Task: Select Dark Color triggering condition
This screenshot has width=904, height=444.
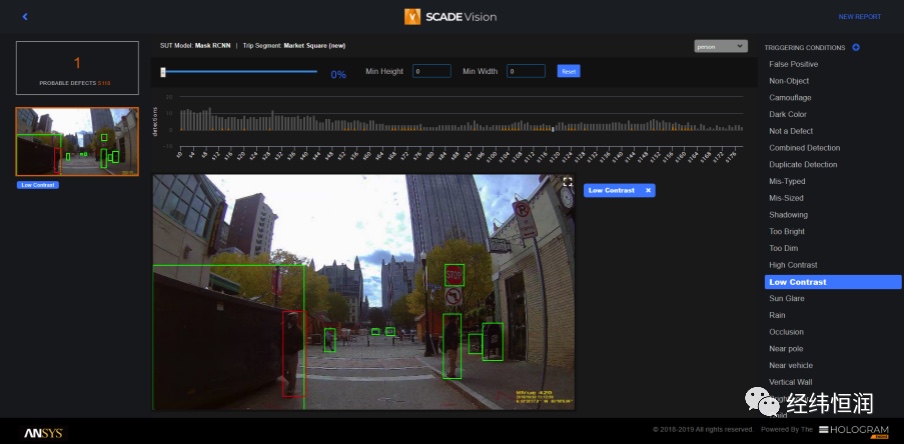Action: [x=788, y=114]
